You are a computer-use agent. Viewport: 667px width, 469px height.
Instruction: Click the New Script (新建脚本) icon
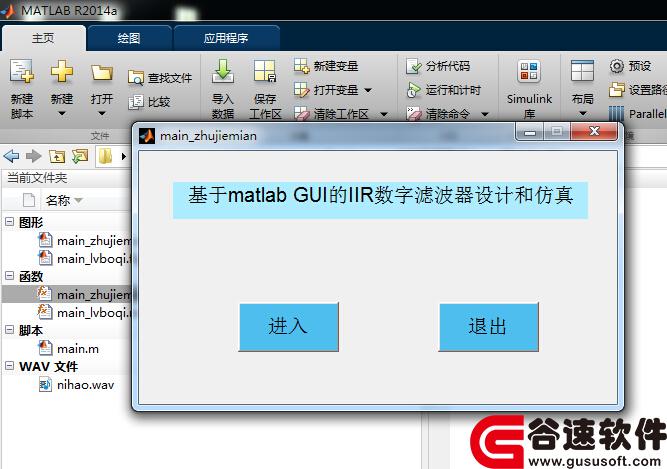[x=22, y=71]
